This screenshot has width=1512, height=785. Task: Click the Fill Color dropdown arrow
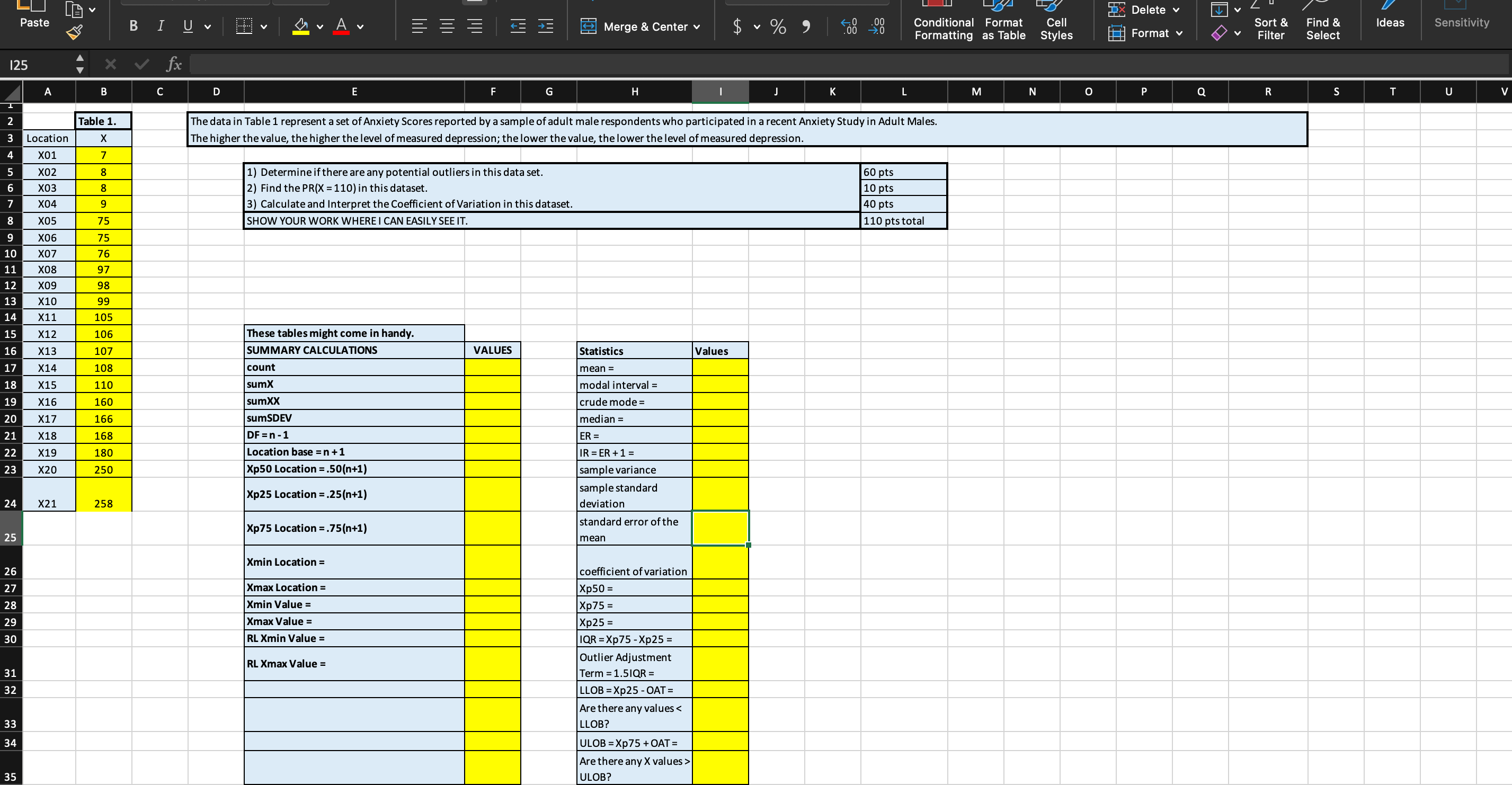[318, 24]
